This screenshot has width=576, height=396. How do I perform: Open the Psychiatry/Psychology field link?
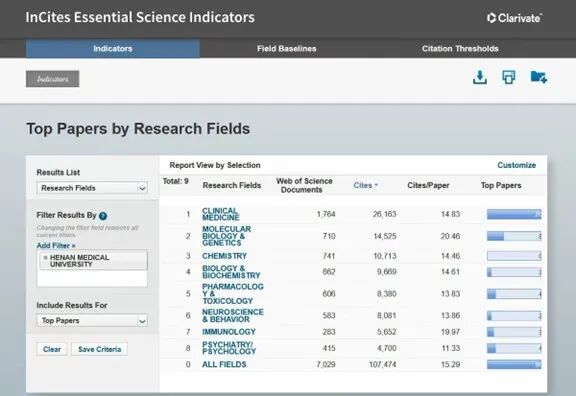[229, 348]
